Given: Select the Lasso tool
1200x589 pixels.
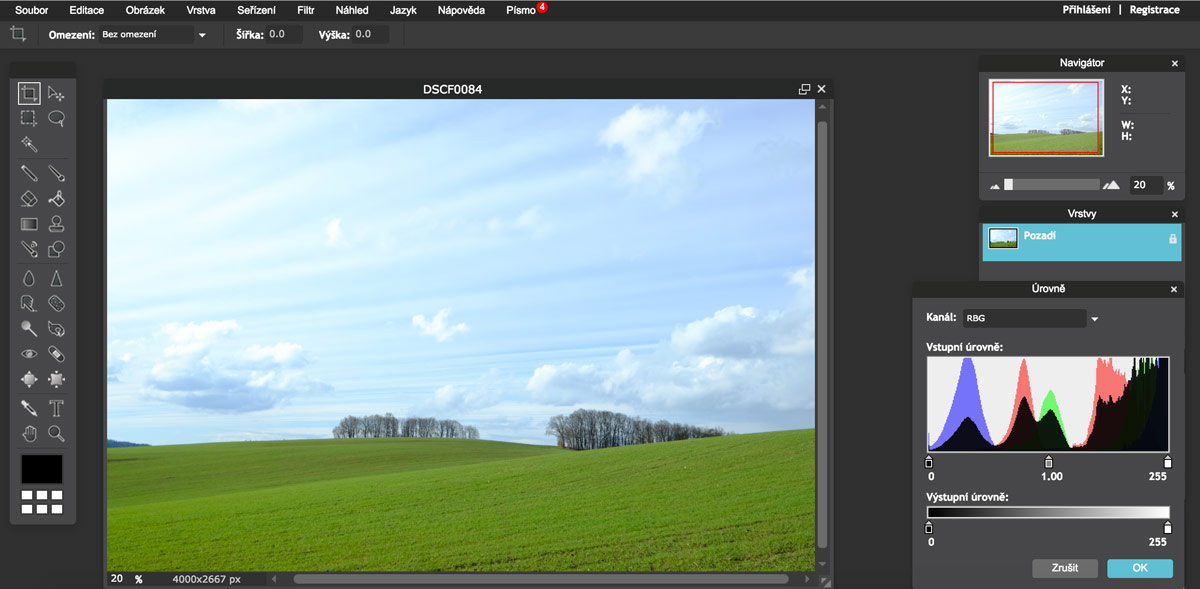Looking at the screenshot, I should pyautogui.click(x=57, y=119).
